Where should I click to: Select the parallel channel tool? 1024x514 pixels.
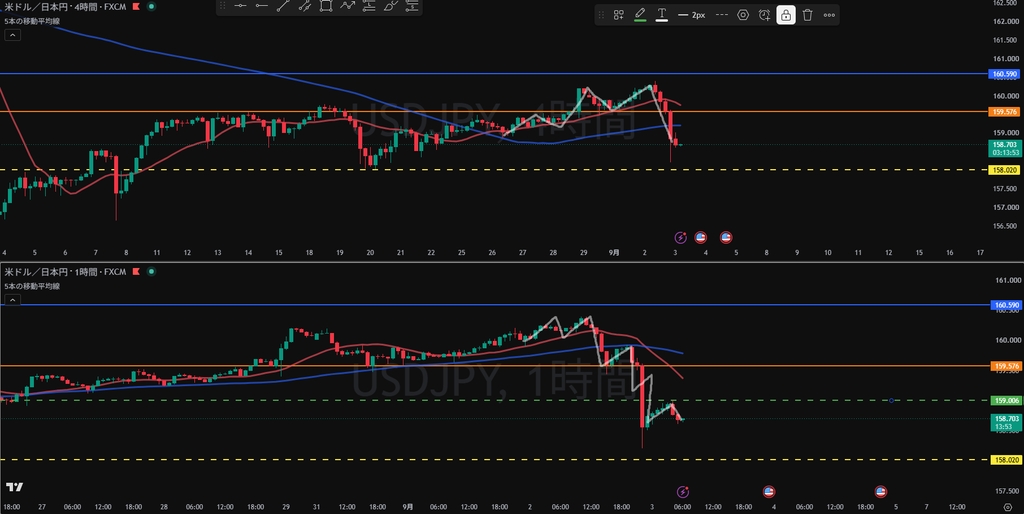[x=305, y=6]
